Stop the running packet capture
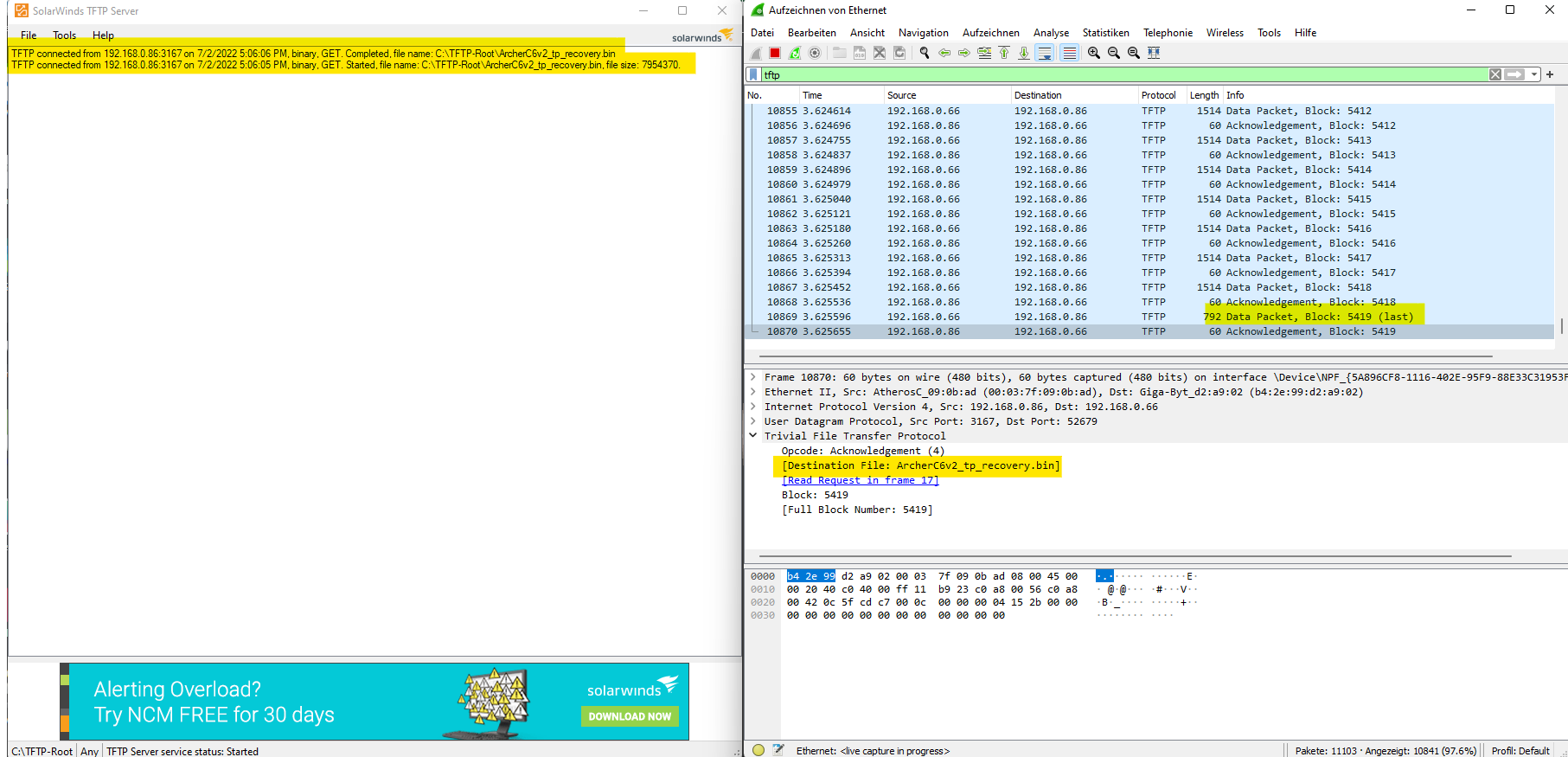This screenshot has width=1568, height=757. click(x=775, y=53)
